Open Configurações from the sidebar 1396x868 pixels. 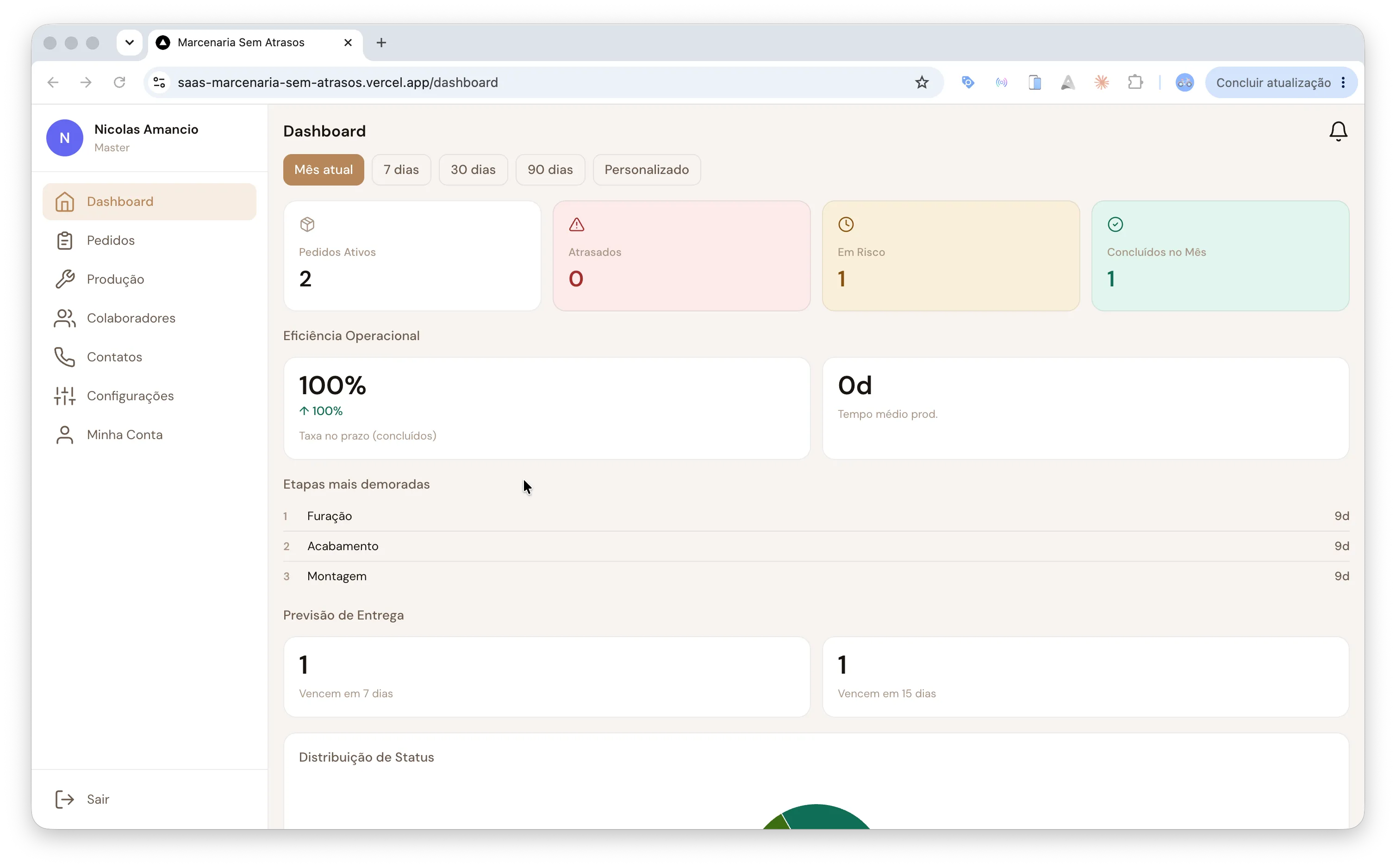(150, 396)
